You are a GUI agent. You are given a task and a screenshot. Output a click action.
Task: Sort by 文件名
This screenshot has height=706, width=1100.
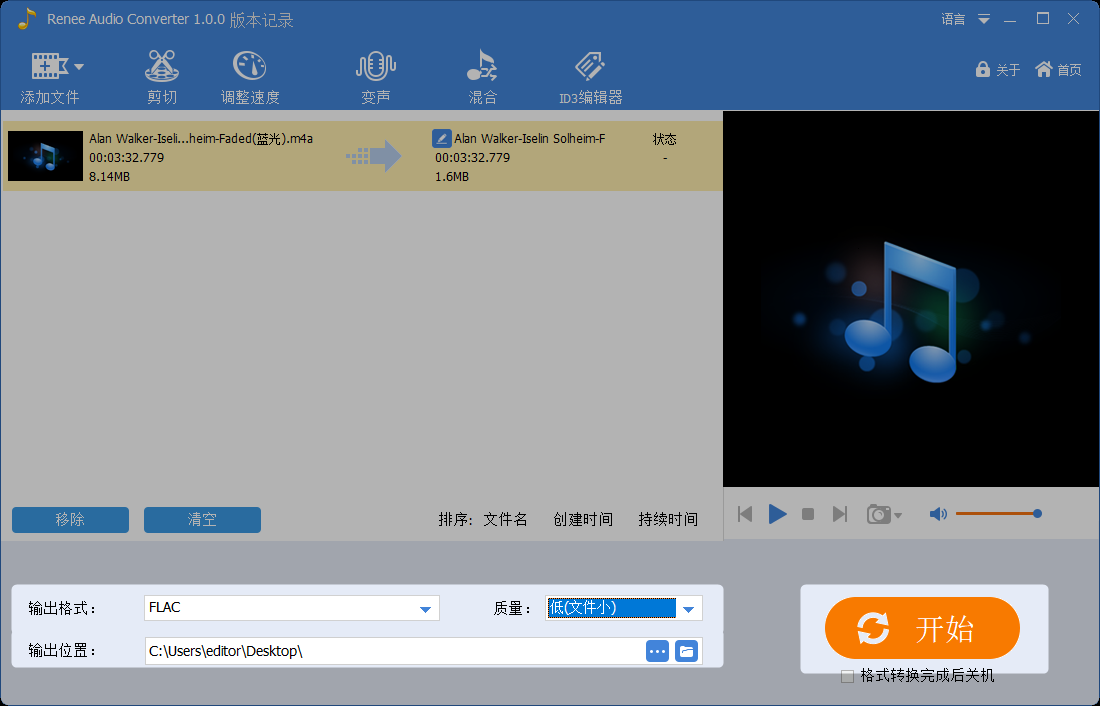tap(505, 519)
